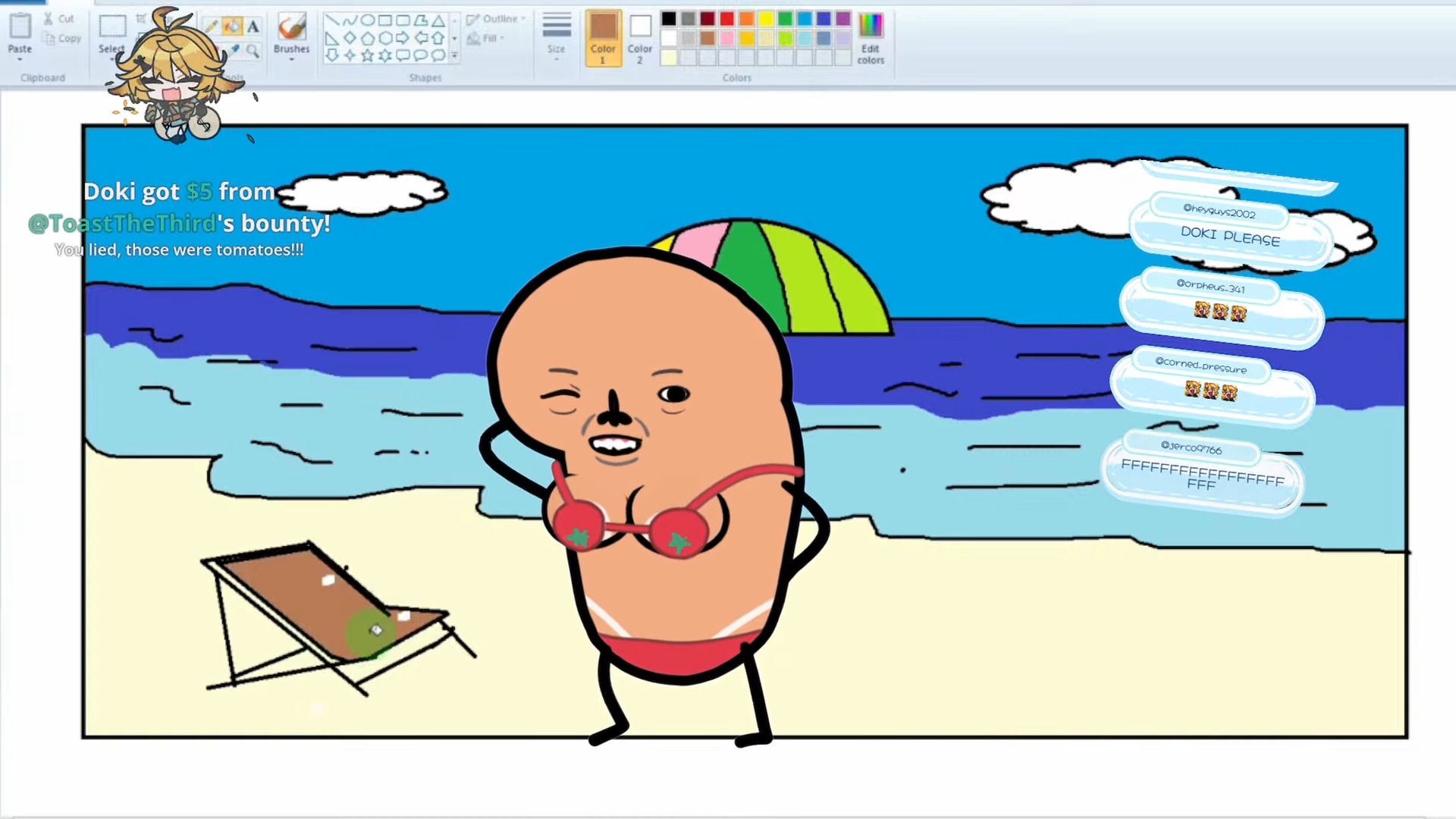The height and width of the screenshot is (819, 1456).
Task: Select the Magnifier zoom tool
Action: (253, 51)
